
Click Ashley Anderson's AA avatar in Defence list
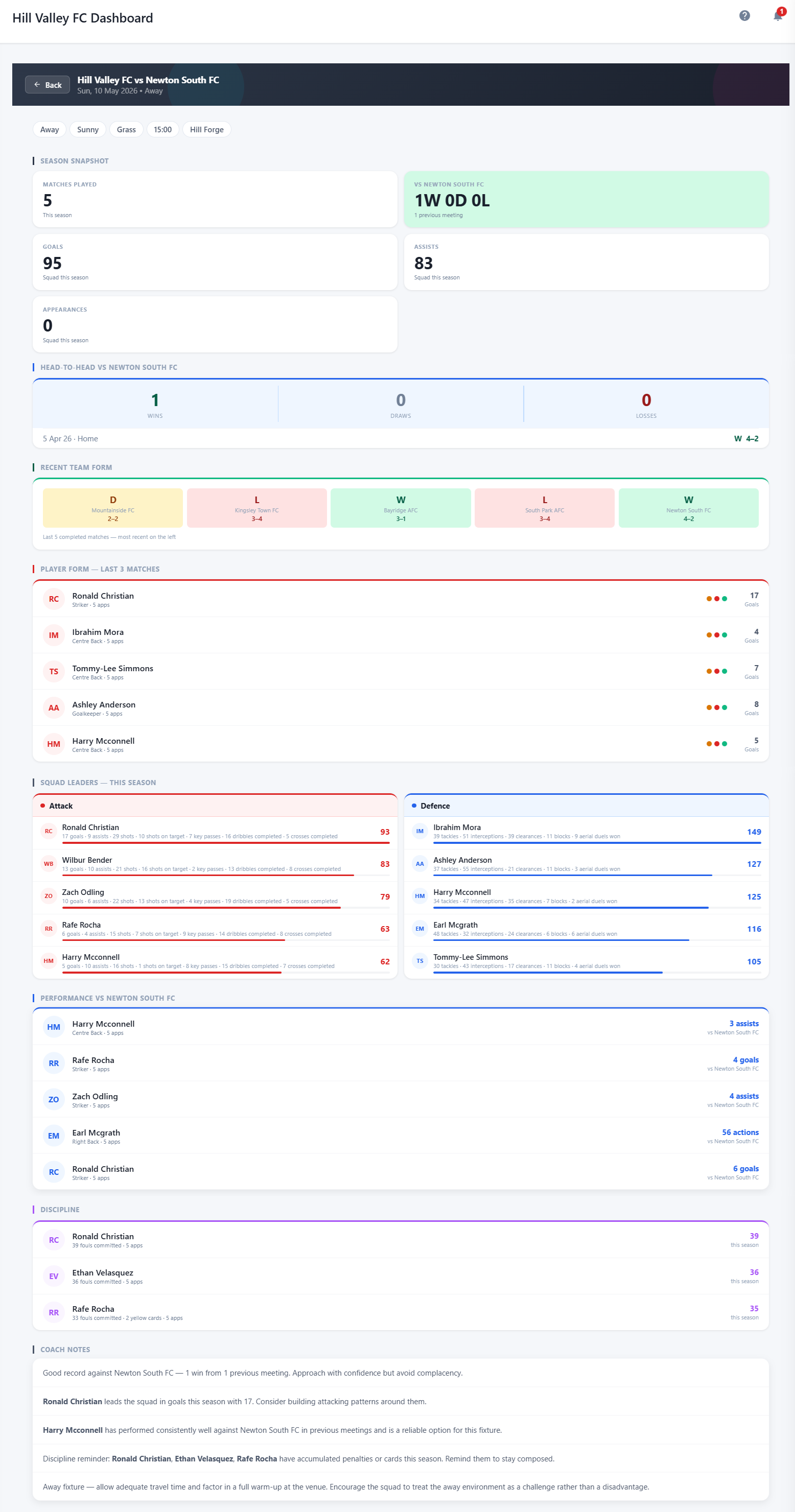419,863
